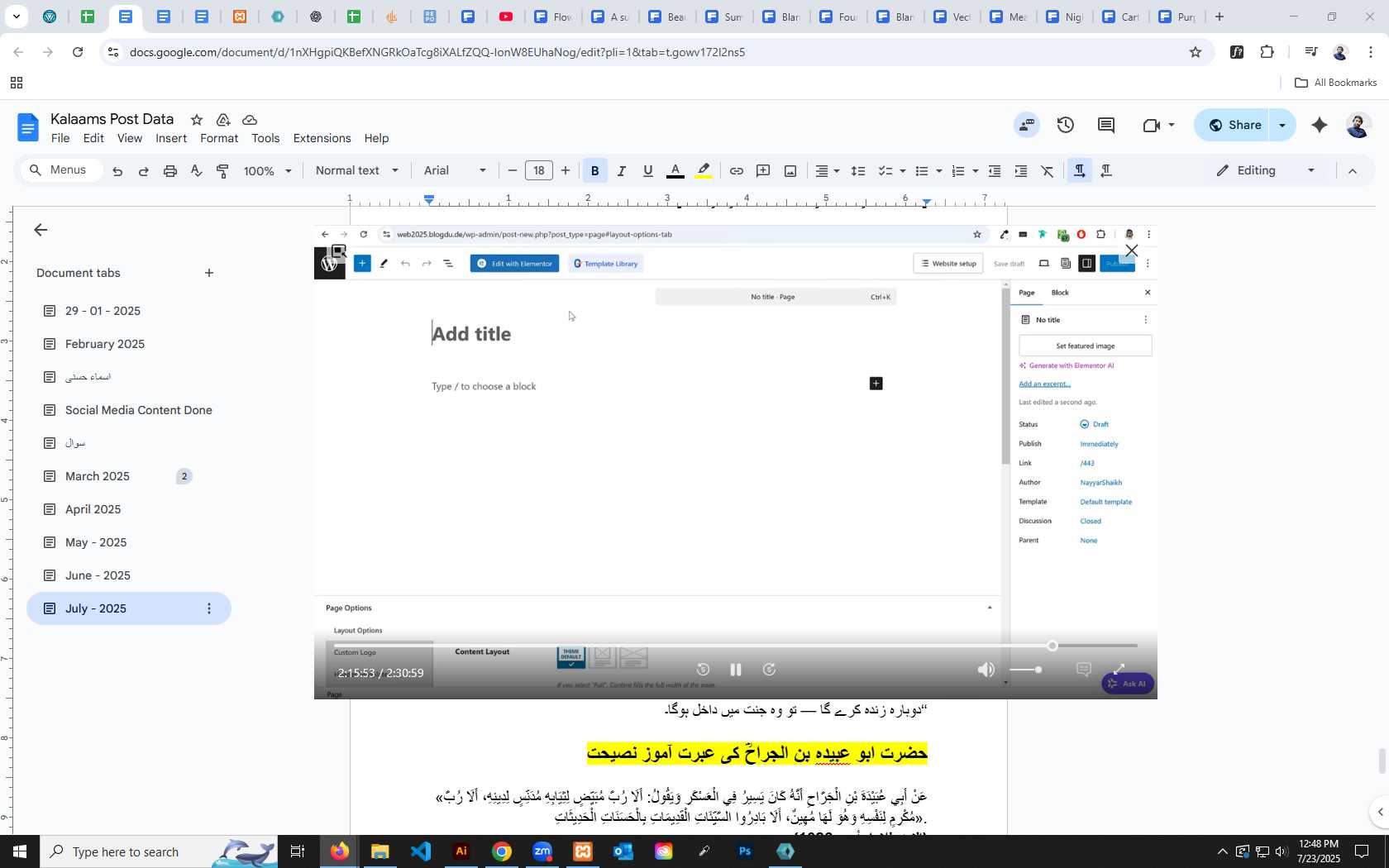Increase font size with plus button
Screen dimensions: 1389x868
tap(566, 171)
